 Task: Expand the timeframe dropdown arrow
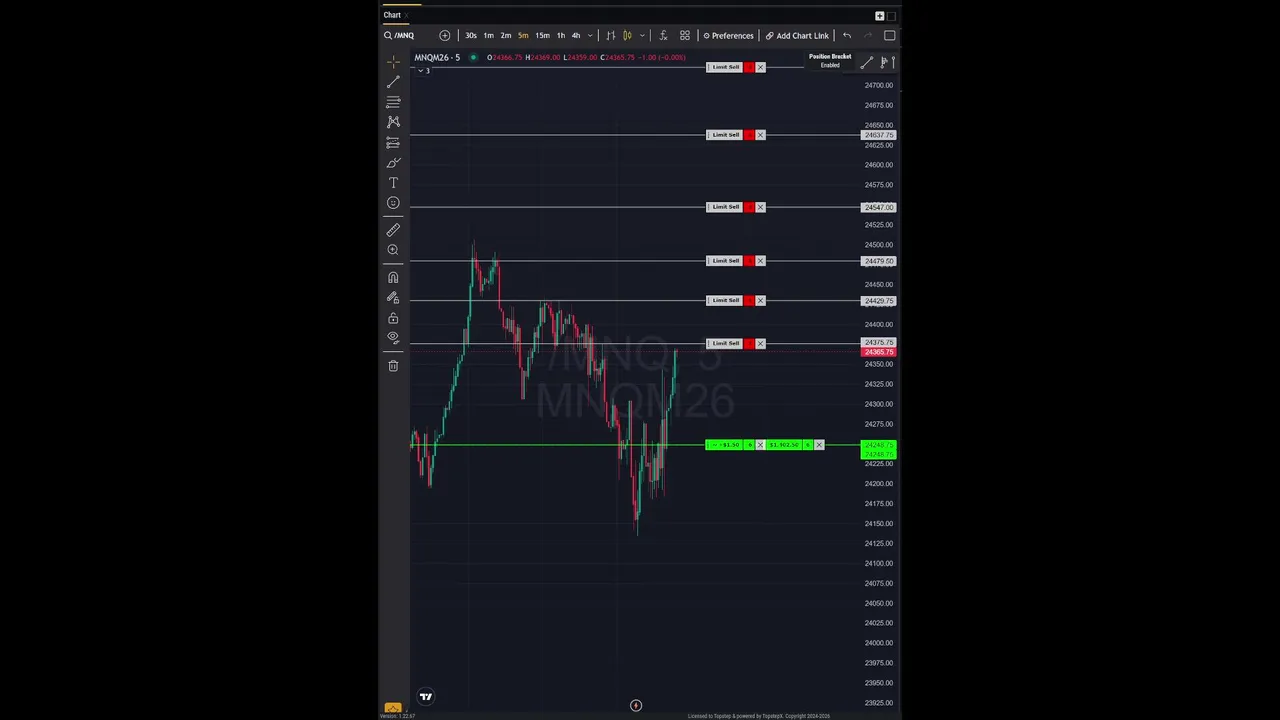[x=589, y=36]
